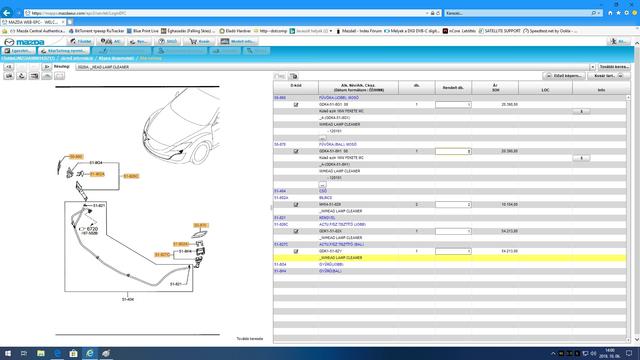Open the Kosár tart. dropdown arrow
Image resolution: width=640 pixels, height=360 pixels.
tap(620, 76)
